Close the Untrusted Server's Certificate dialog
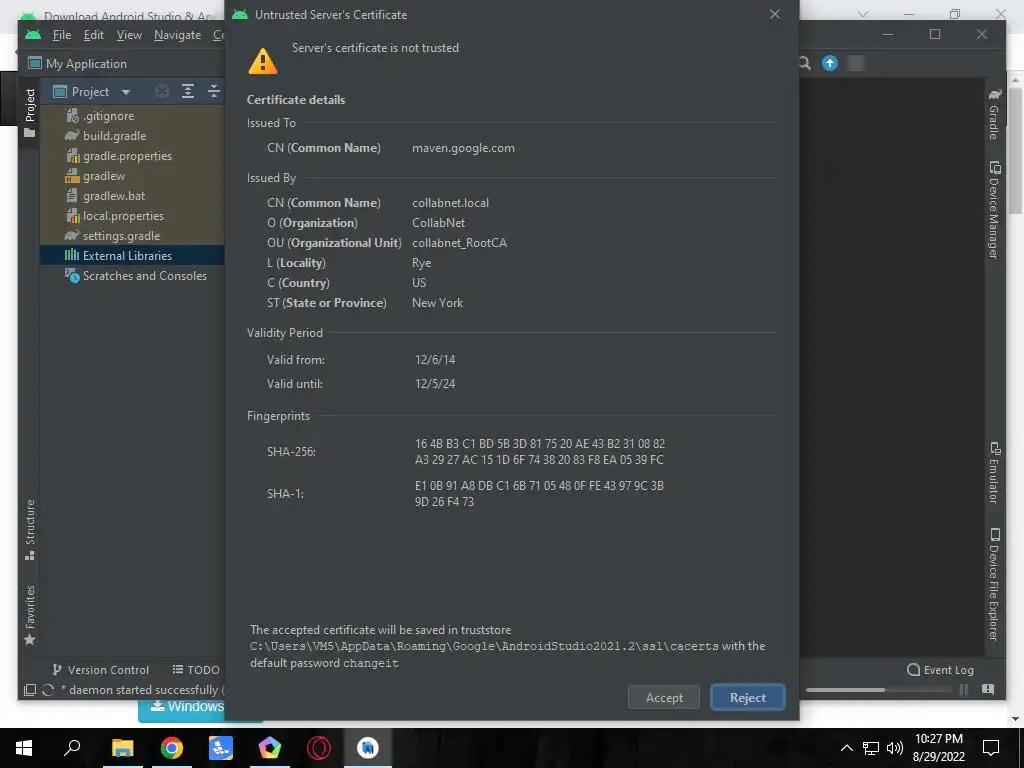The width and height of the screenshot is (1024, 768). pyautogui.click(x=775, y=14)
